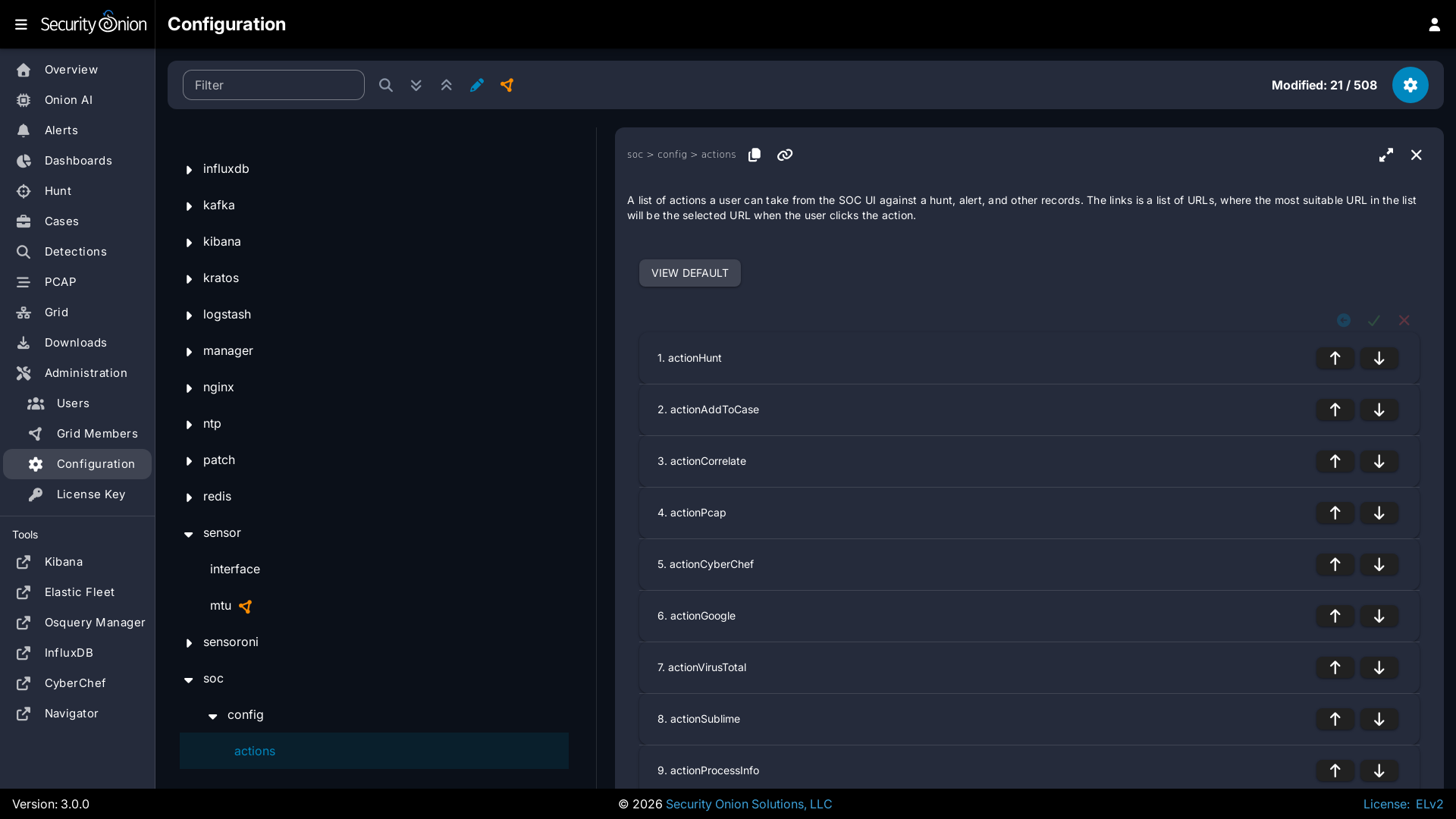Move actionAddToCase up in the list
The width and height of the screenshot is (1456, 819).
coord(1335,409)
